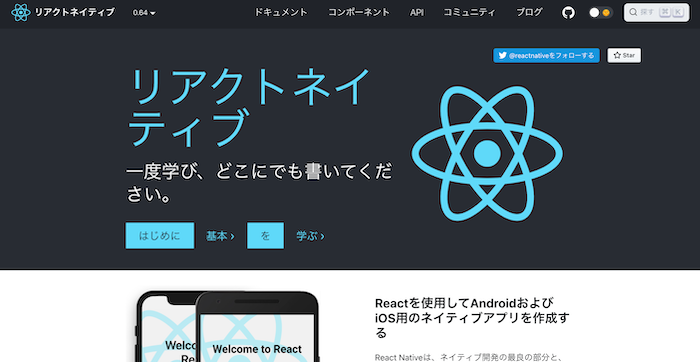The width and height of the screenshot is (700, 362).
Task: Follow @reactnative on Twitter button
Action: click(x=546, y=55)
